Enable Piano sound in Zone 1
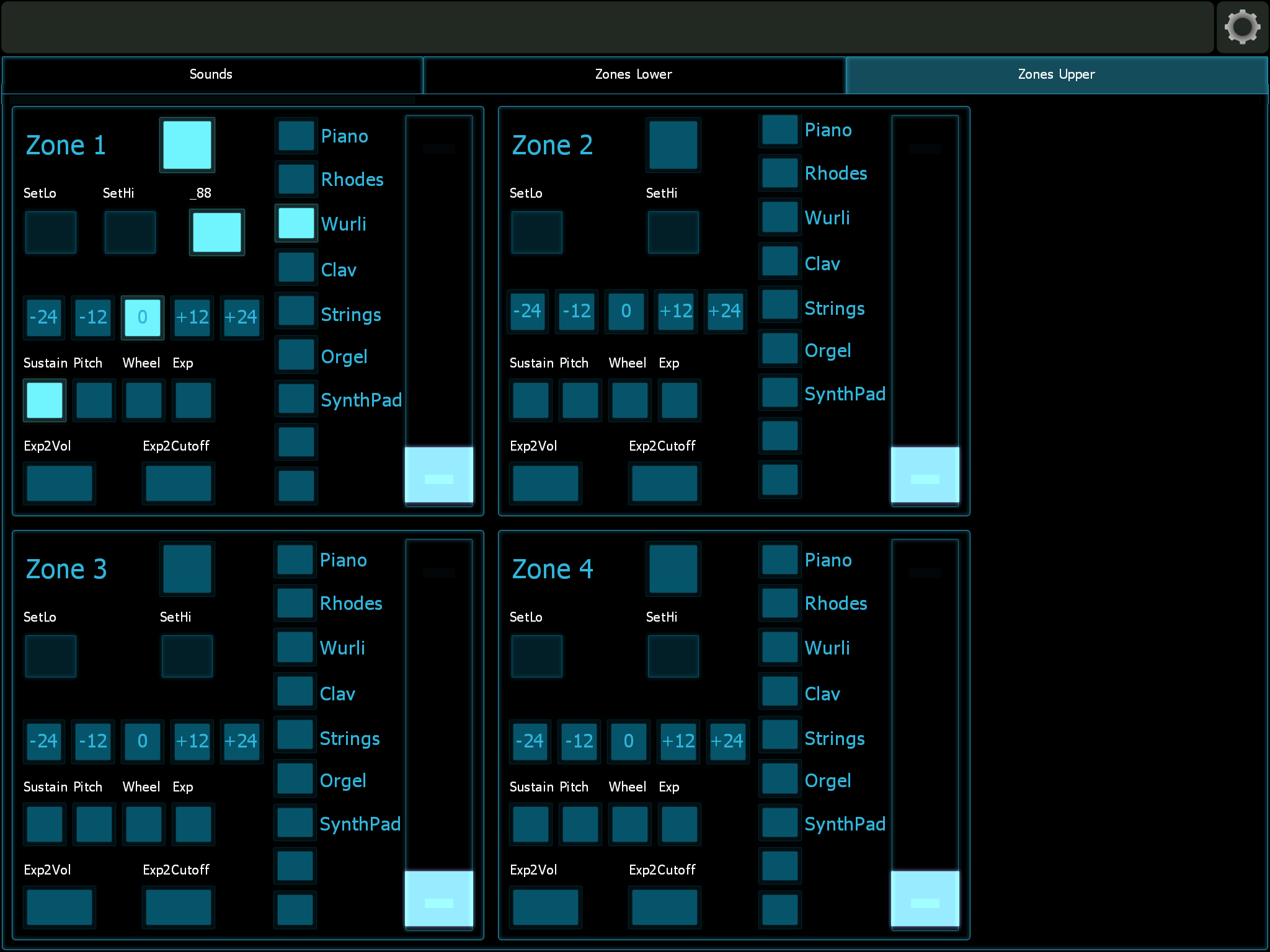The height and width of the screenshot is (952, 1270). click(x=296, y=136)
